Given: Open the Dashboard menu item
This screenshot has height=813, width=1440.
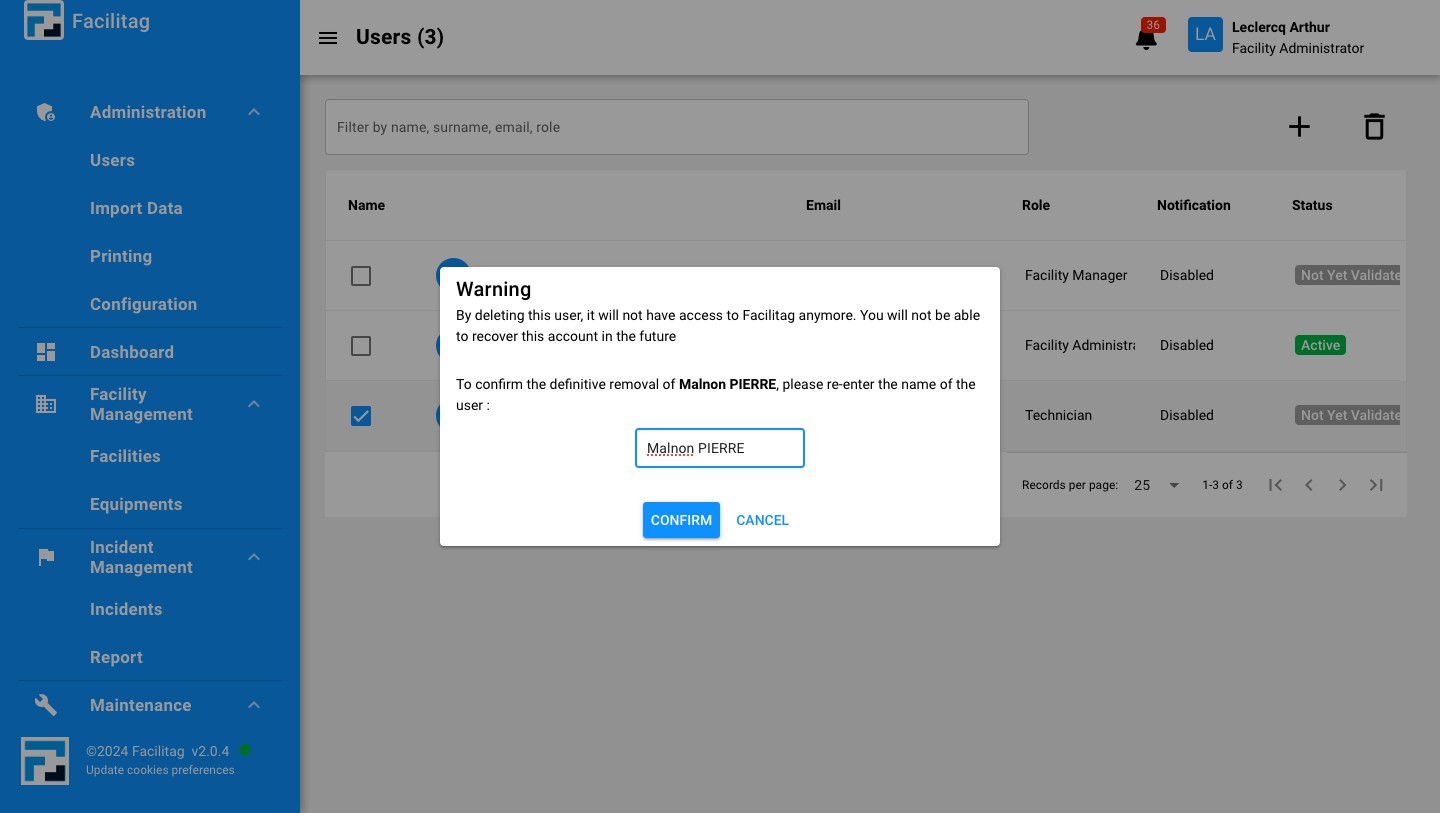Looking at the screenshot, I should pyautogui.click(x=131, y=352).
